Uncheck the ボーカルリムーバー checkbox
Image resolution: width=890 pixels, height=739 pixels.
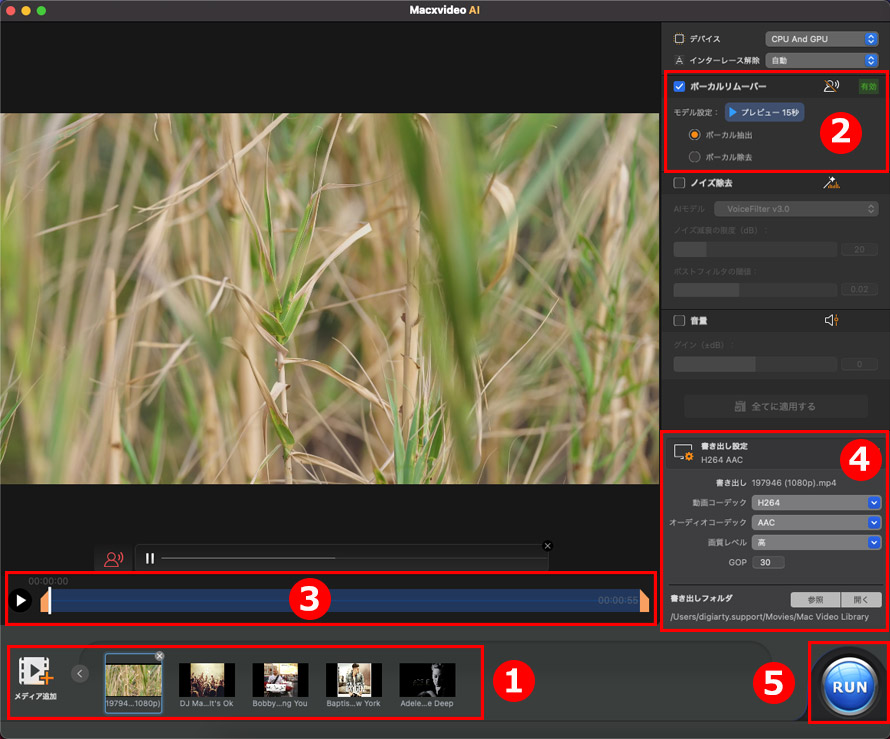pos(680,87)
